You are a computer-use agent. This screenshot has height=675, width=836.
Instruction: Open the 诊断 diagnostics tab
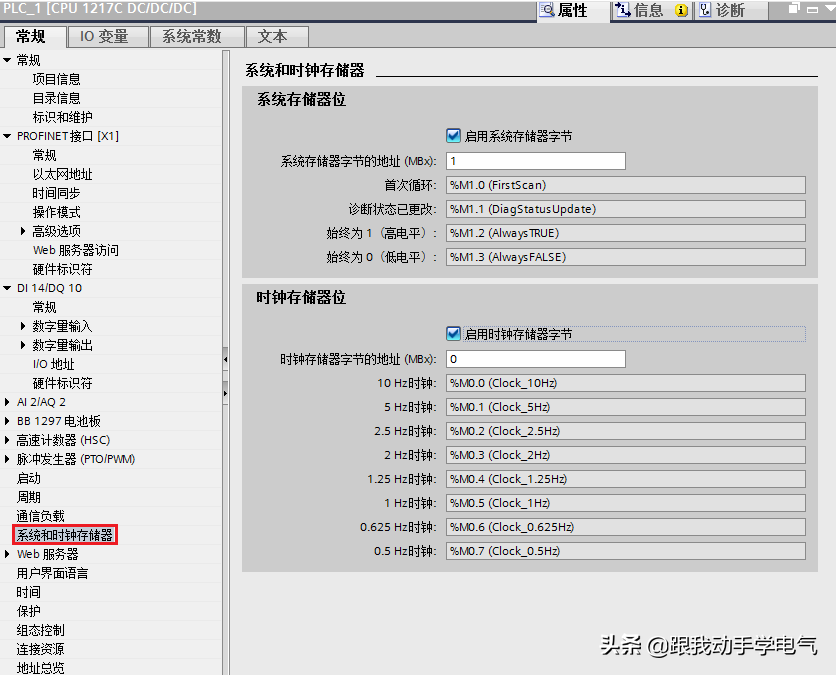(729, 10)
